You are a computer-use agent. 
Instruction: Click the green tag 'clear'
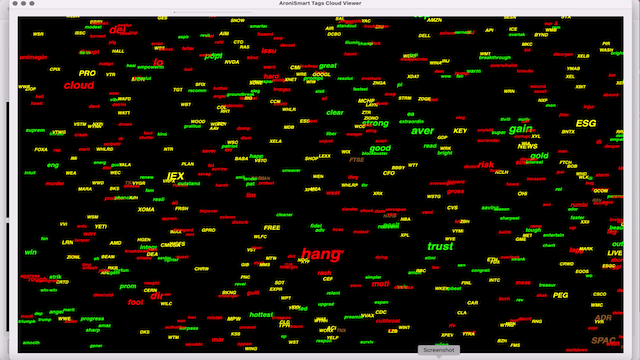pos(335,113)
